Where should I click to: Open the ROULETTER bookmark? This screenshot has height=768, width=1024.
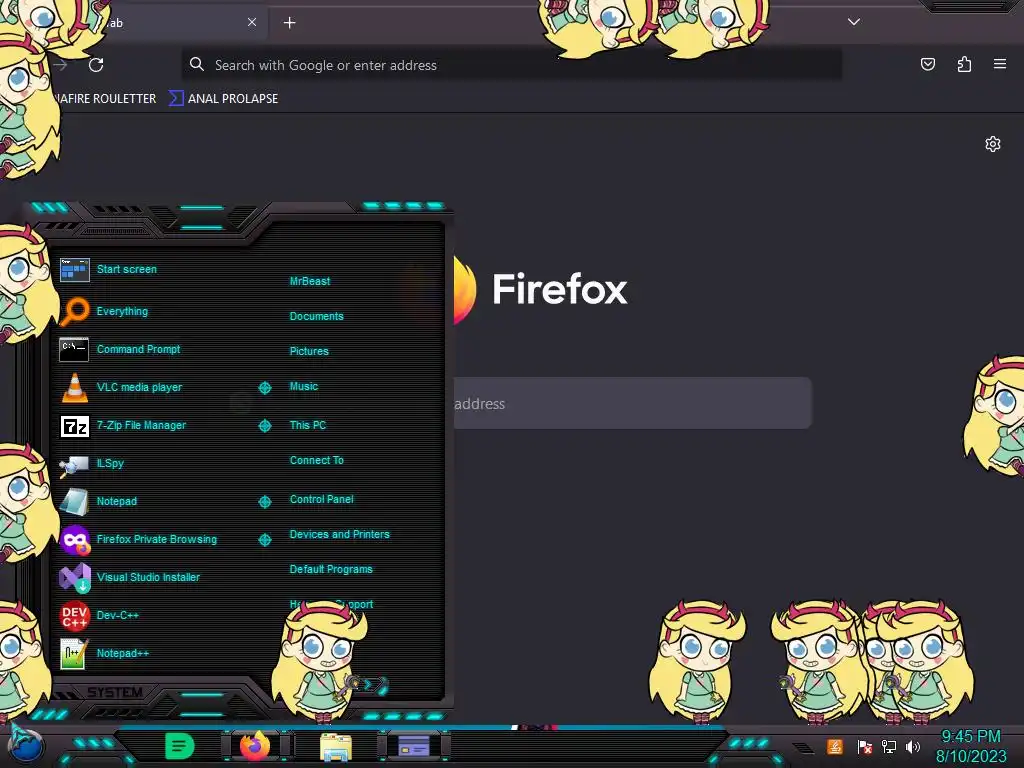104,99
